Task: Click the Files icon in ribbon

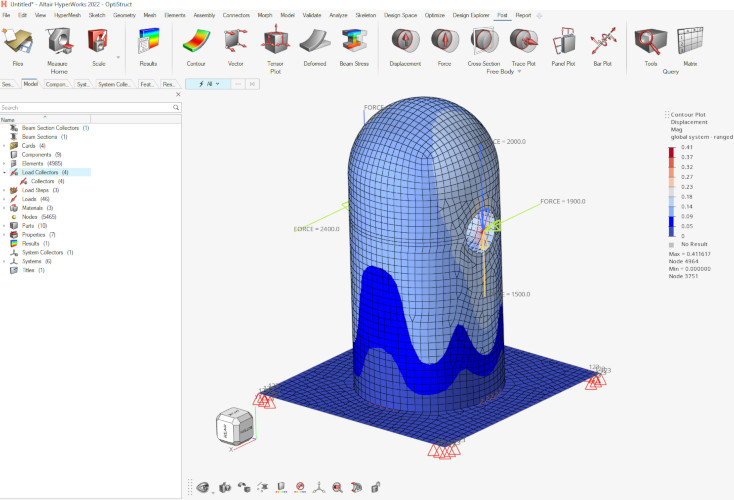Action: point(17,45)
